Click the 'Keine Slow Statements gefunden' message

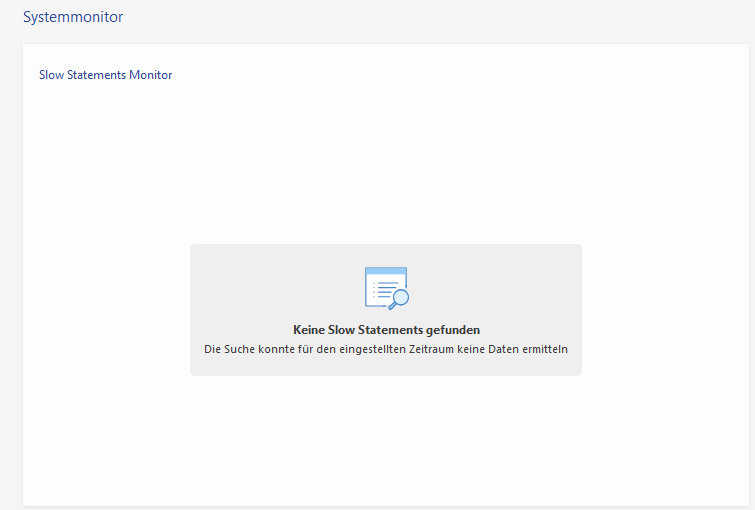tap(386, 329)
